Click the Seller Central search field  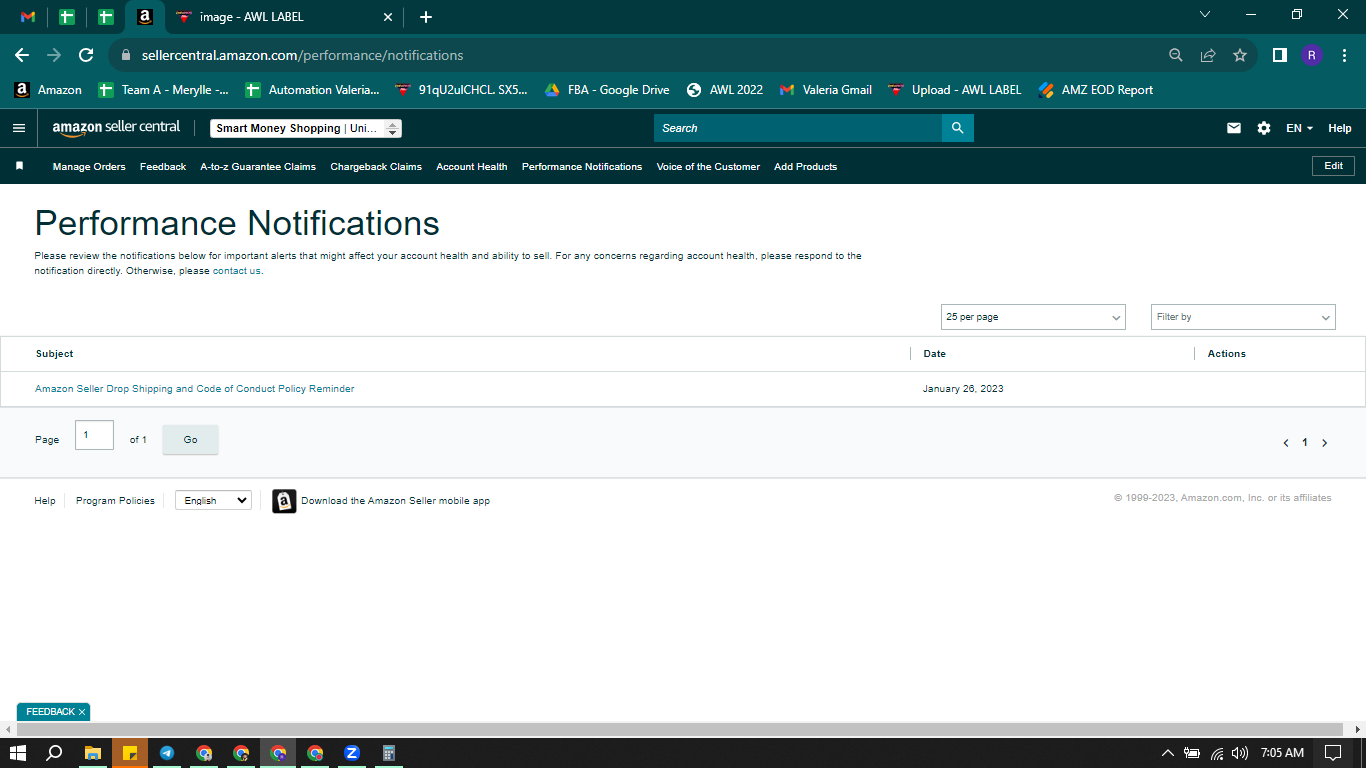[x=798, y=128]
